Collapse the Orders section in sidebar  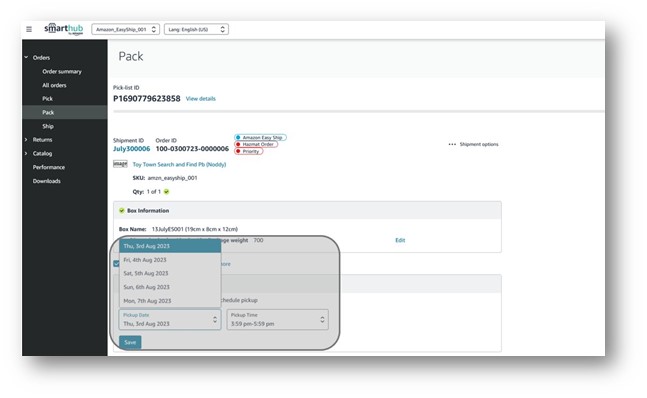pyautogui.click(x=26, y=57)
